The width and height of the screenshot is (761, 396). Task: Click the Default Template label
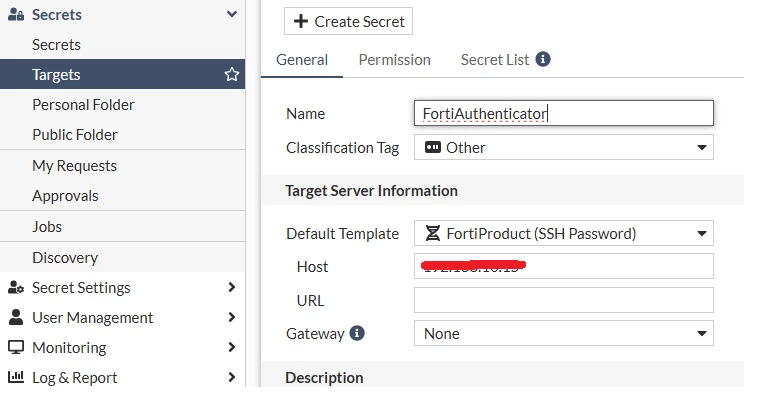[x=342, y=233]
